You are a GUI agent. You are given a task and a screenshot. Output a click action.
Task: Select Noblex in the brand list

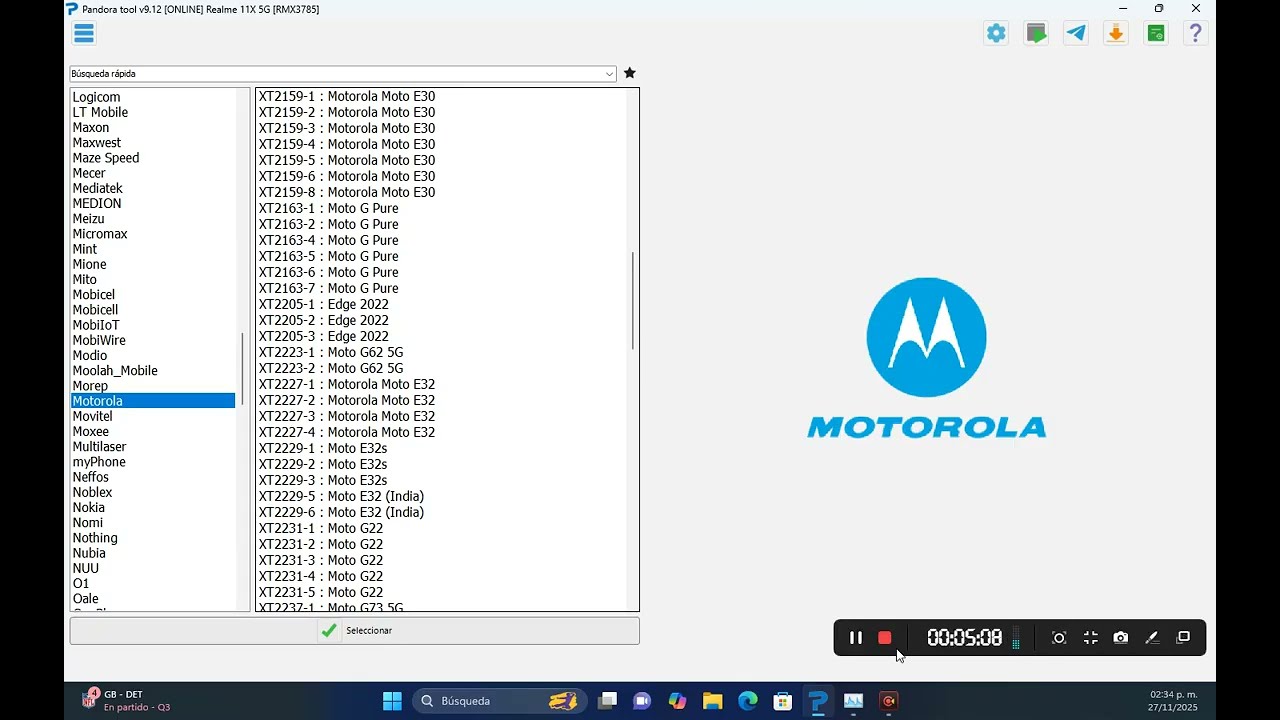pos(92,492)
